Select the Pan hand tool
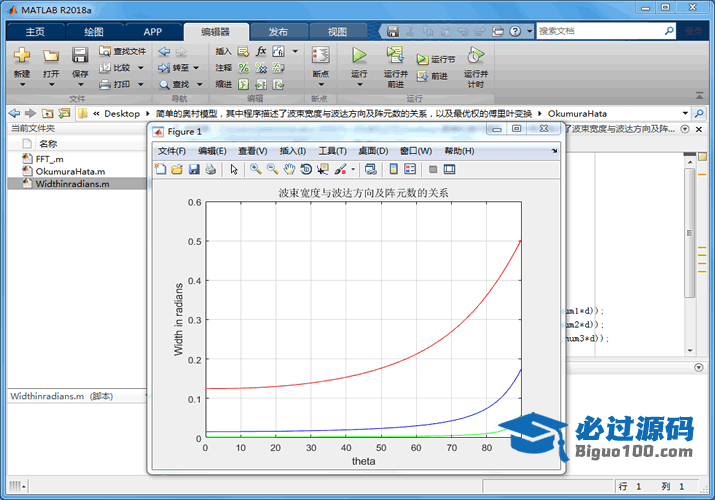 point(289,169)
